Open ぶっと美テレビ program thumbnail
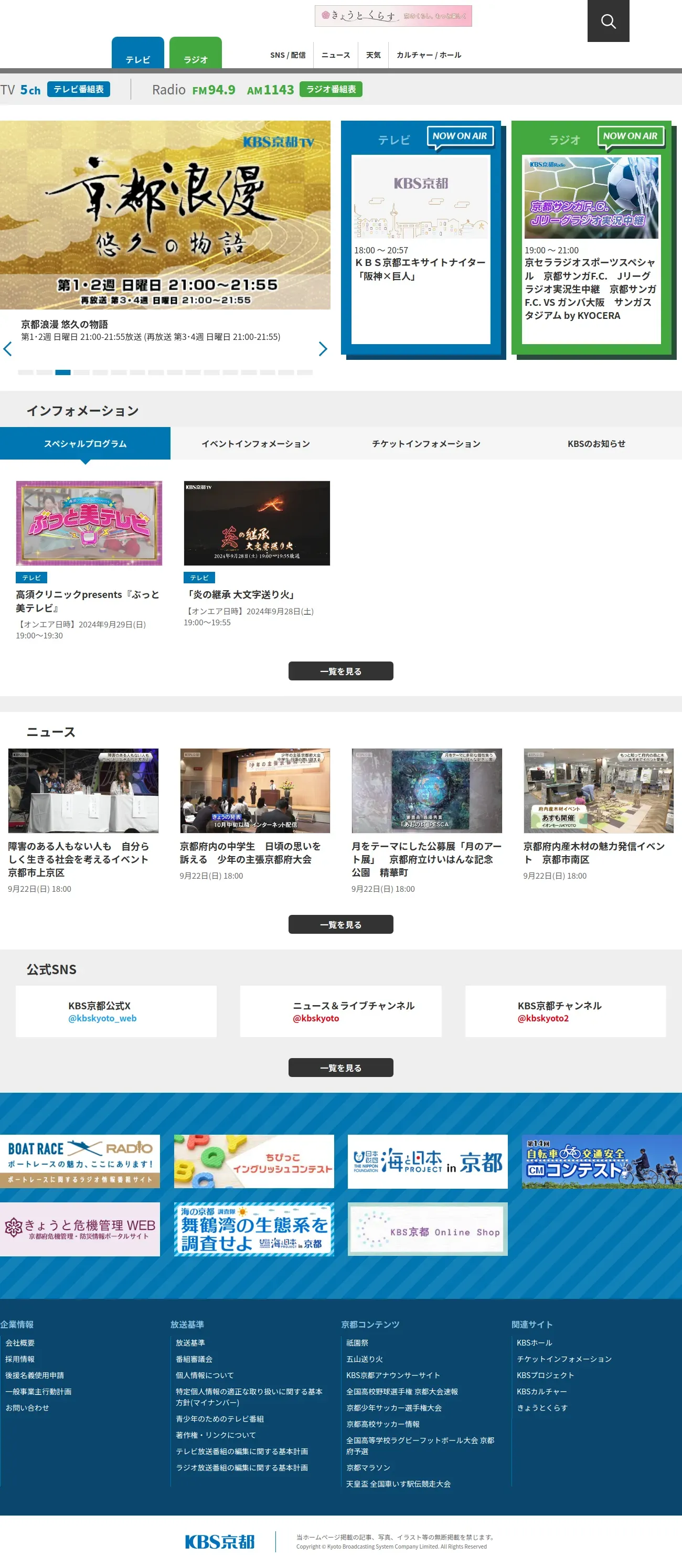Screen dimensions: 682x1568 [x=89, y=524]
